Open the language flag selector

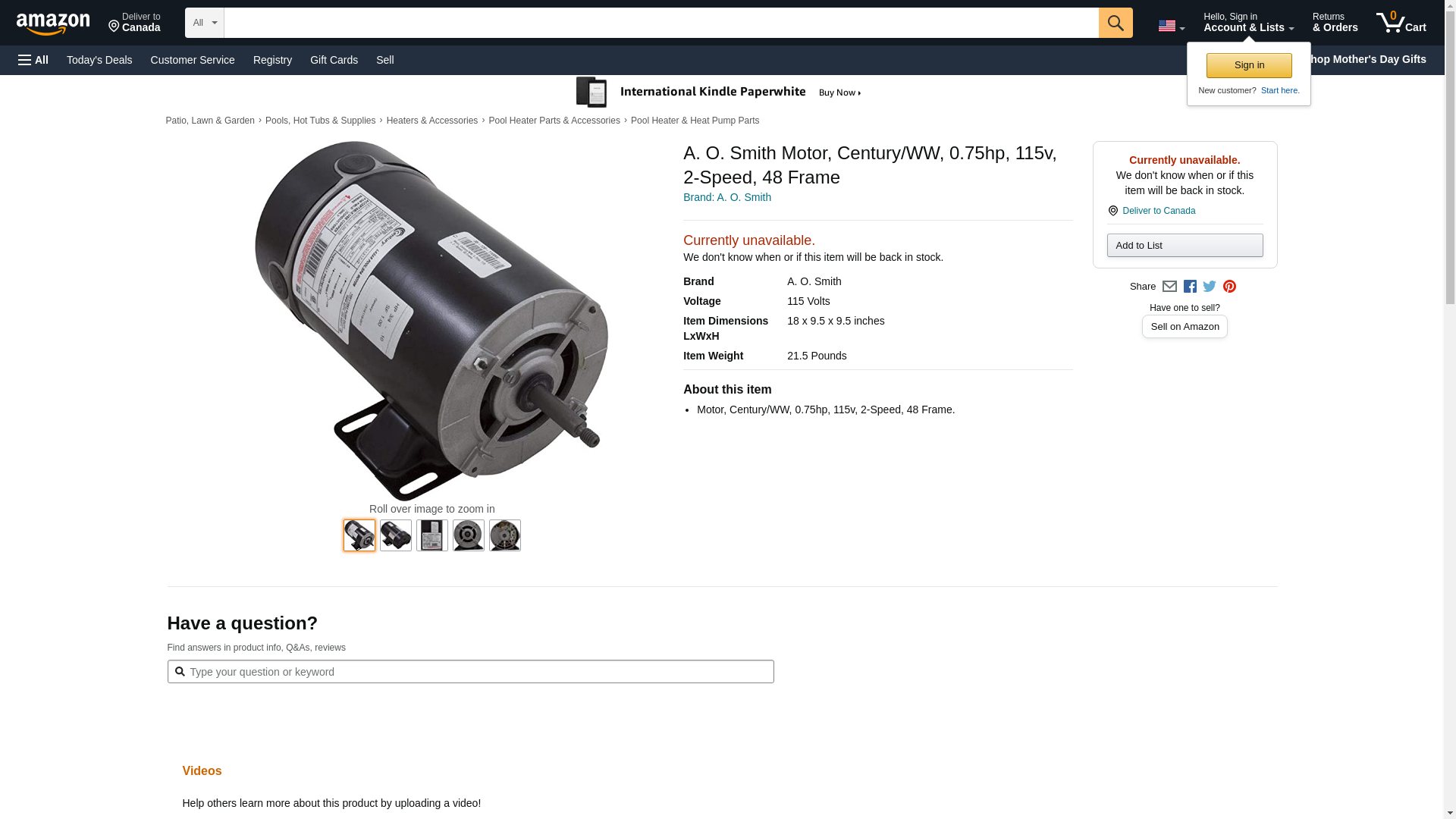click(x=1171, y=26)
